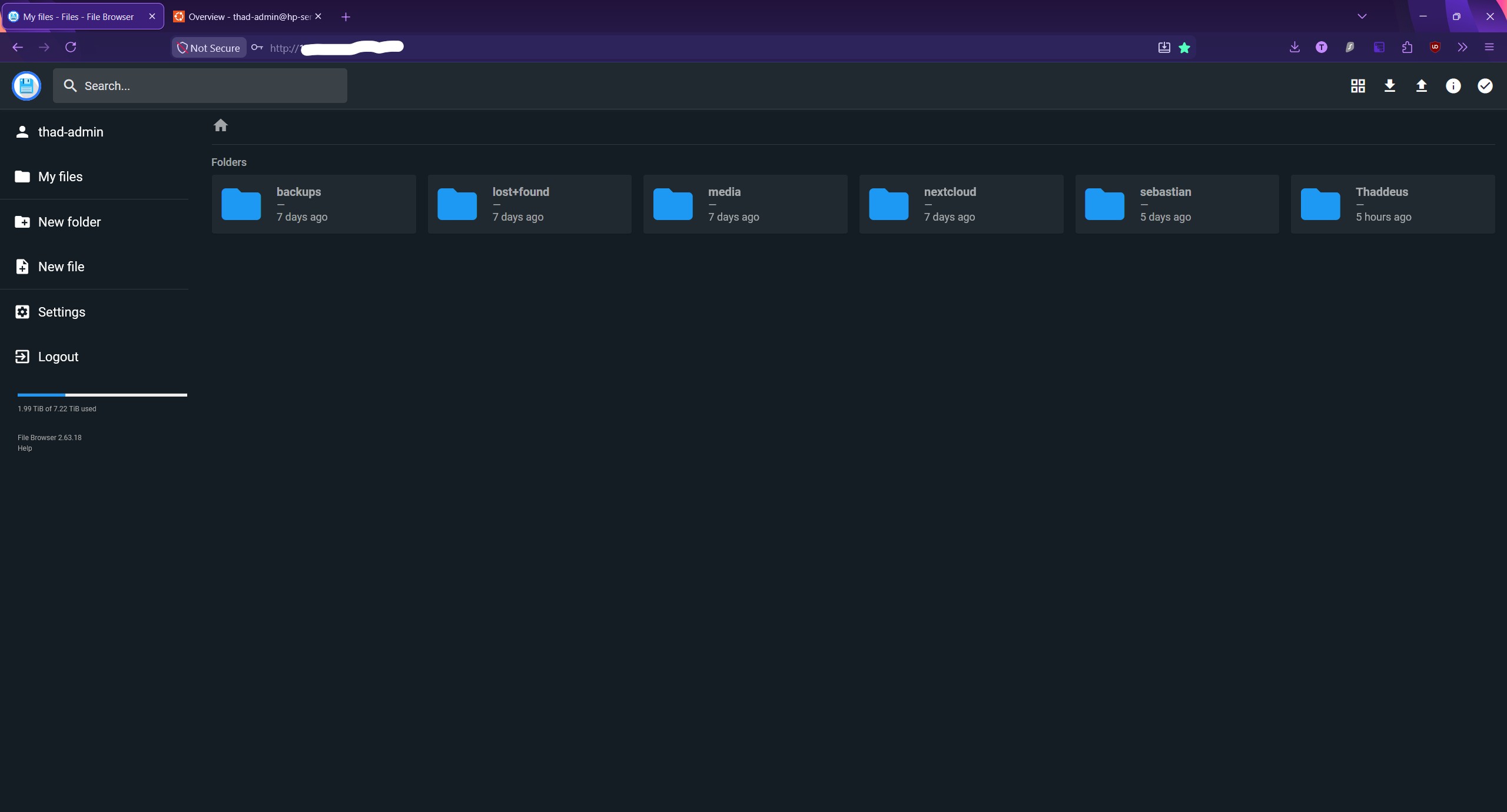This screenshot has height=812, width=1507.
Task: Open the backups folder
Action: [314, 204]
